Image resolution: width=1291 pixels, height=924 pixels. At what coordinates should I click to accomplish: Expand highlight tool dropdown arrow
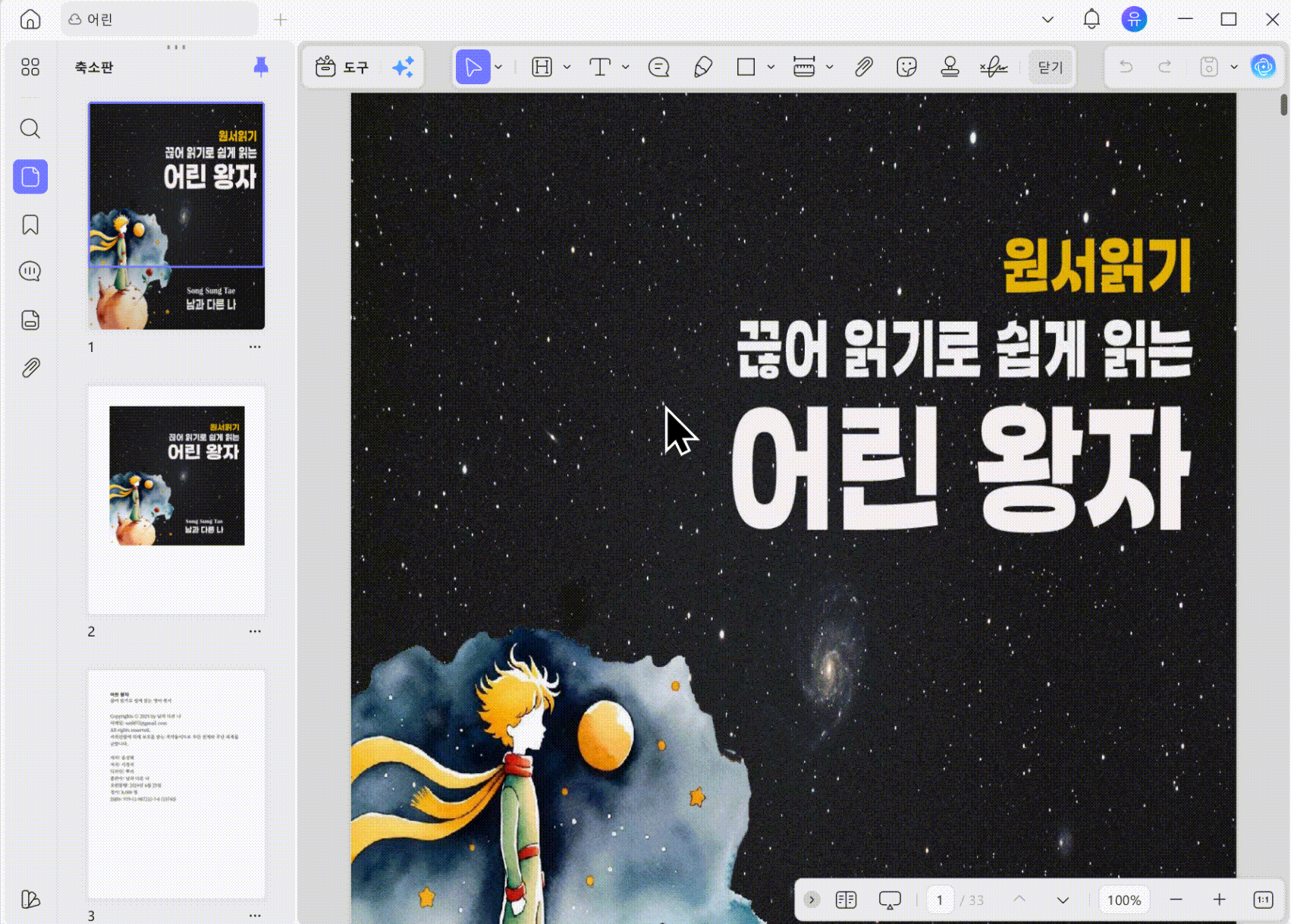pyautogui.click(x=567, y=67)
